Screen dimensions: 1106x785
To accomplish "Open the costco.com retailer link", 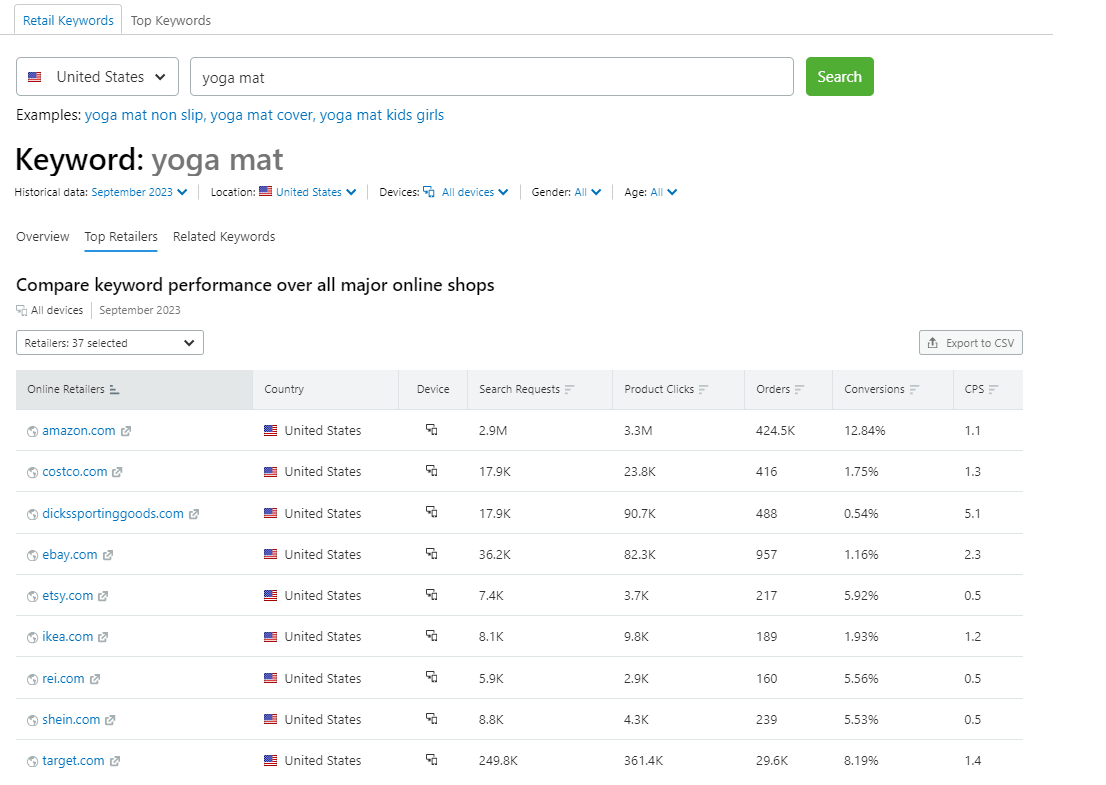I will pos(75,471).
